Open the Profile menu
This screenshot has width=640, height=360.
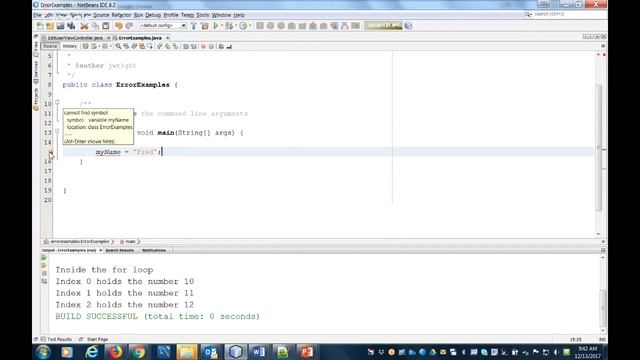tap(171, 15)
